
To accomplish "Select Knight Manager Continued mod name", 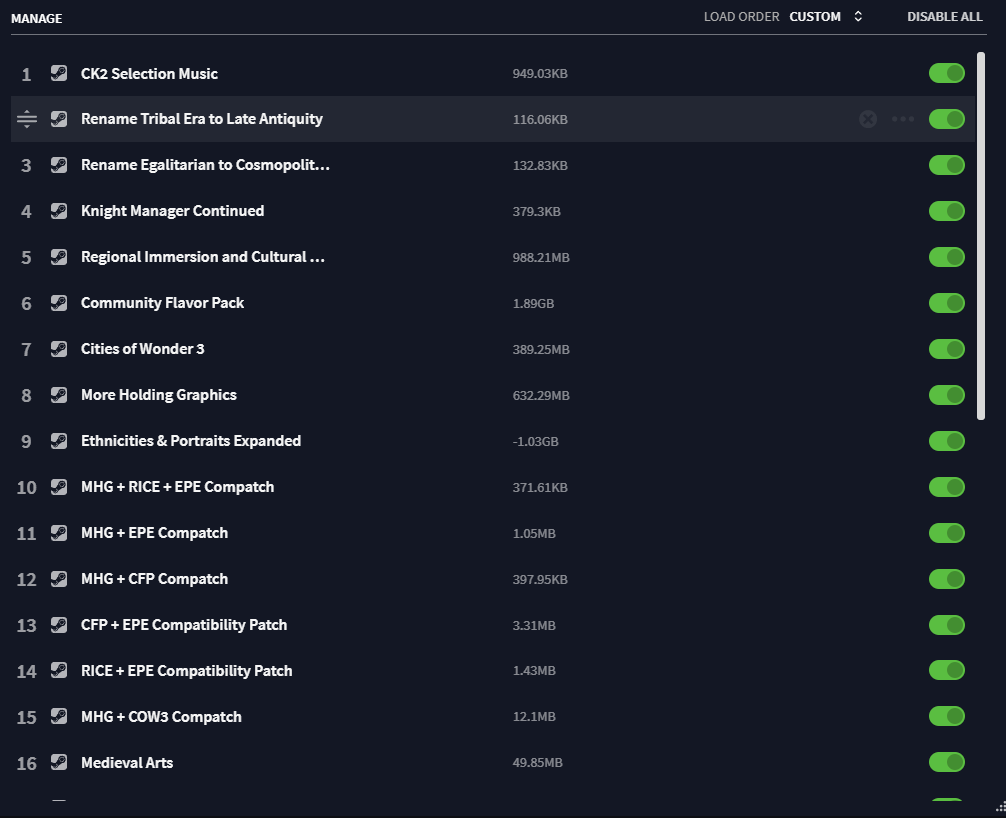I will 173,211.
